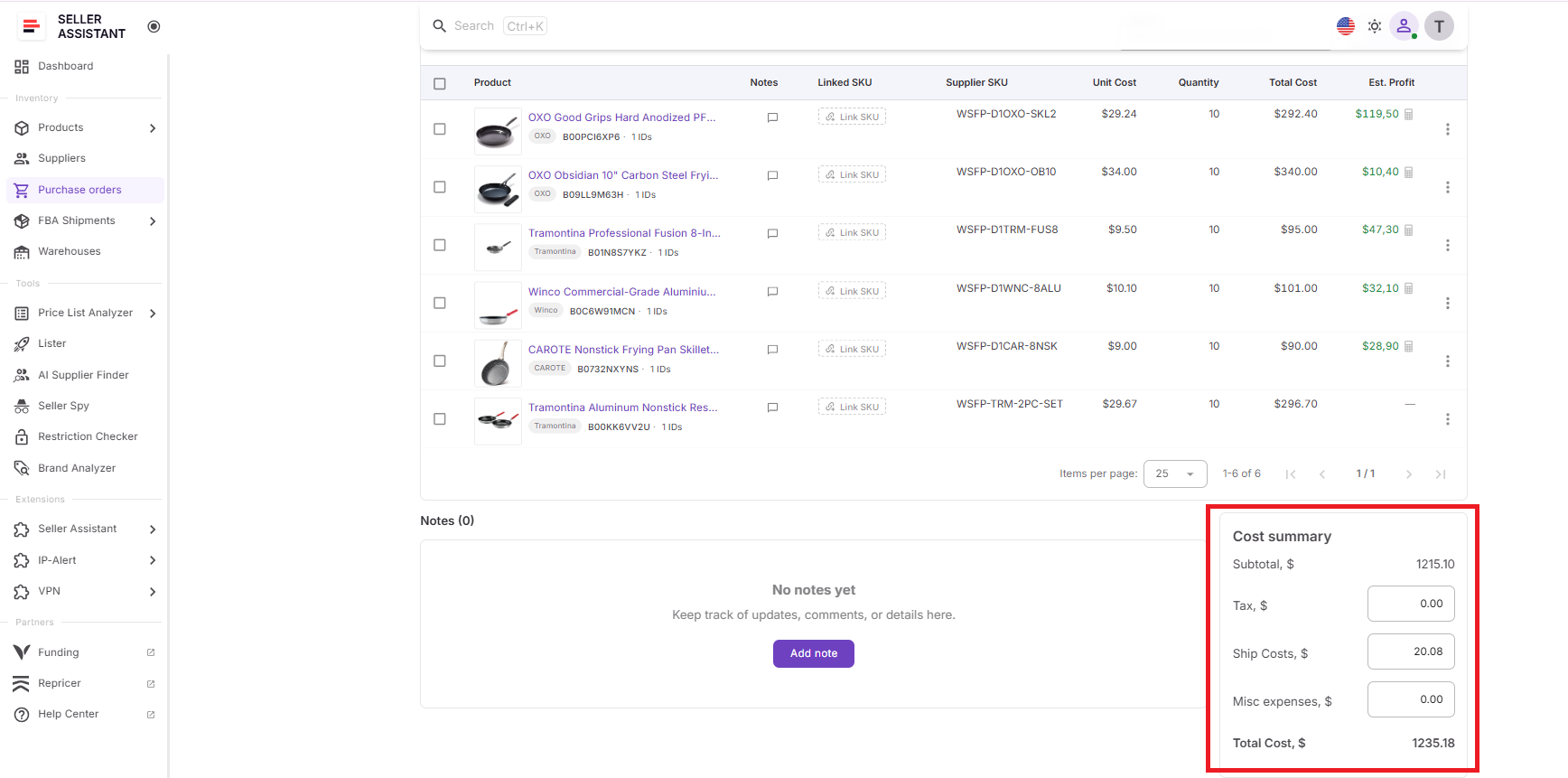Check the OXO Good Grips row checkbox

pos(440,129)
